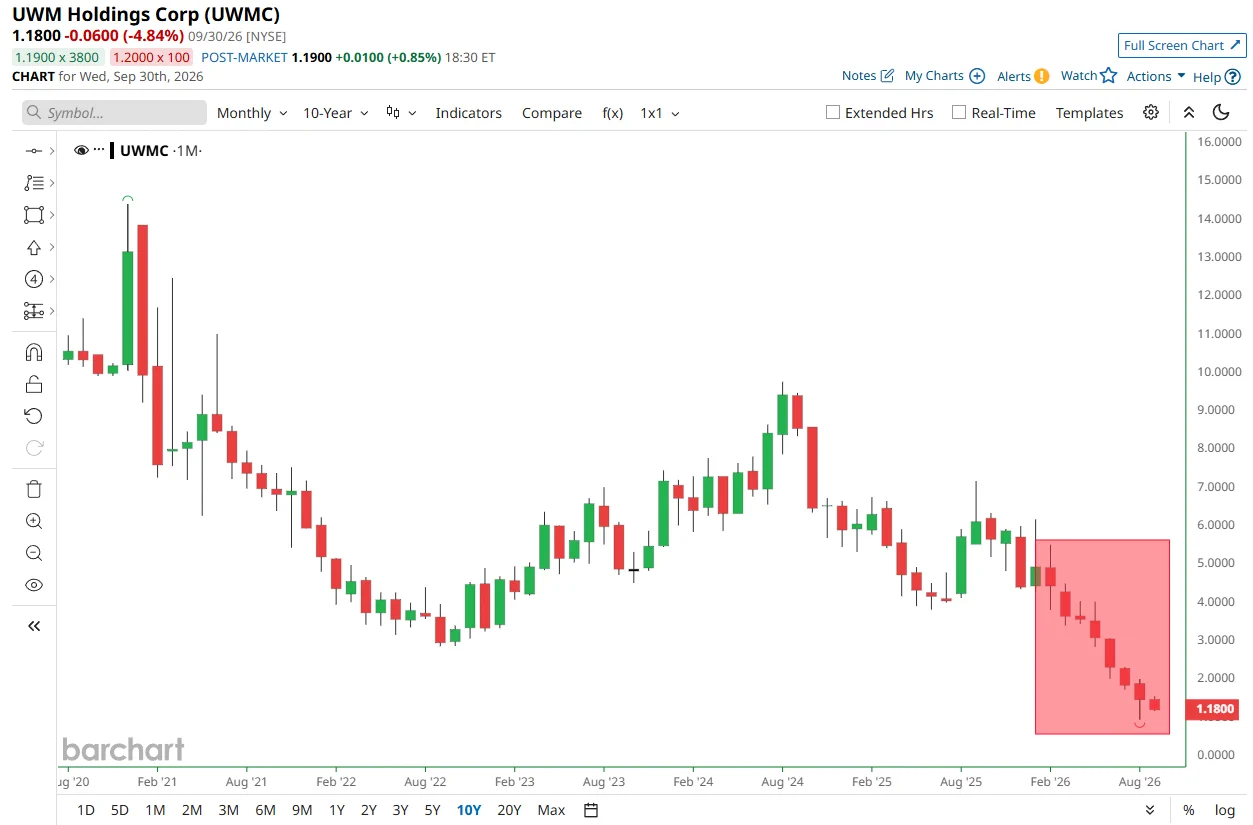Viewport: 1253px width, 825px height.
Task: Select the Max time range
Action: [551, 810]
